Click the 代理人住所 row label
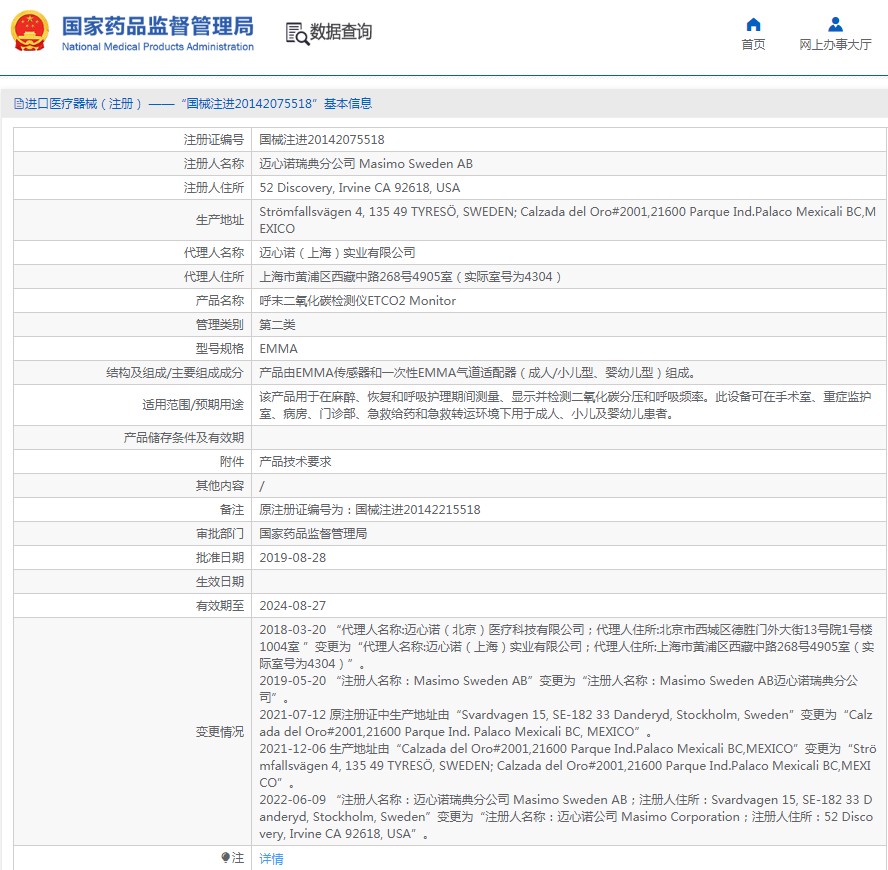This screenshot has height=870, width=888. tap(214, 277)
